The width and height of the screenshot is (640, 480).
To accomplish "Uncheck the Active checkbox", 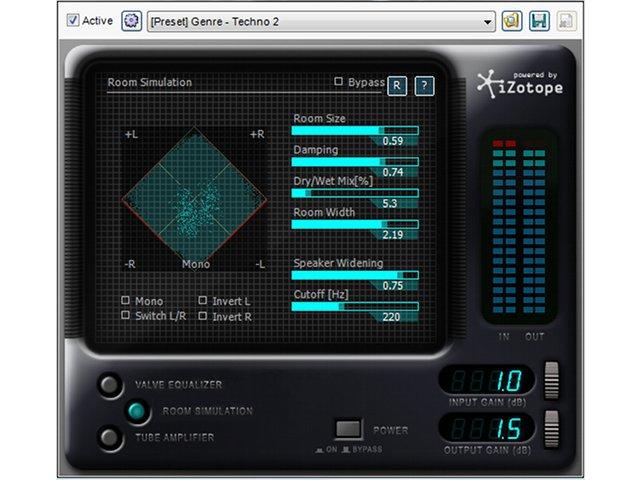I will tap(73, 20).
